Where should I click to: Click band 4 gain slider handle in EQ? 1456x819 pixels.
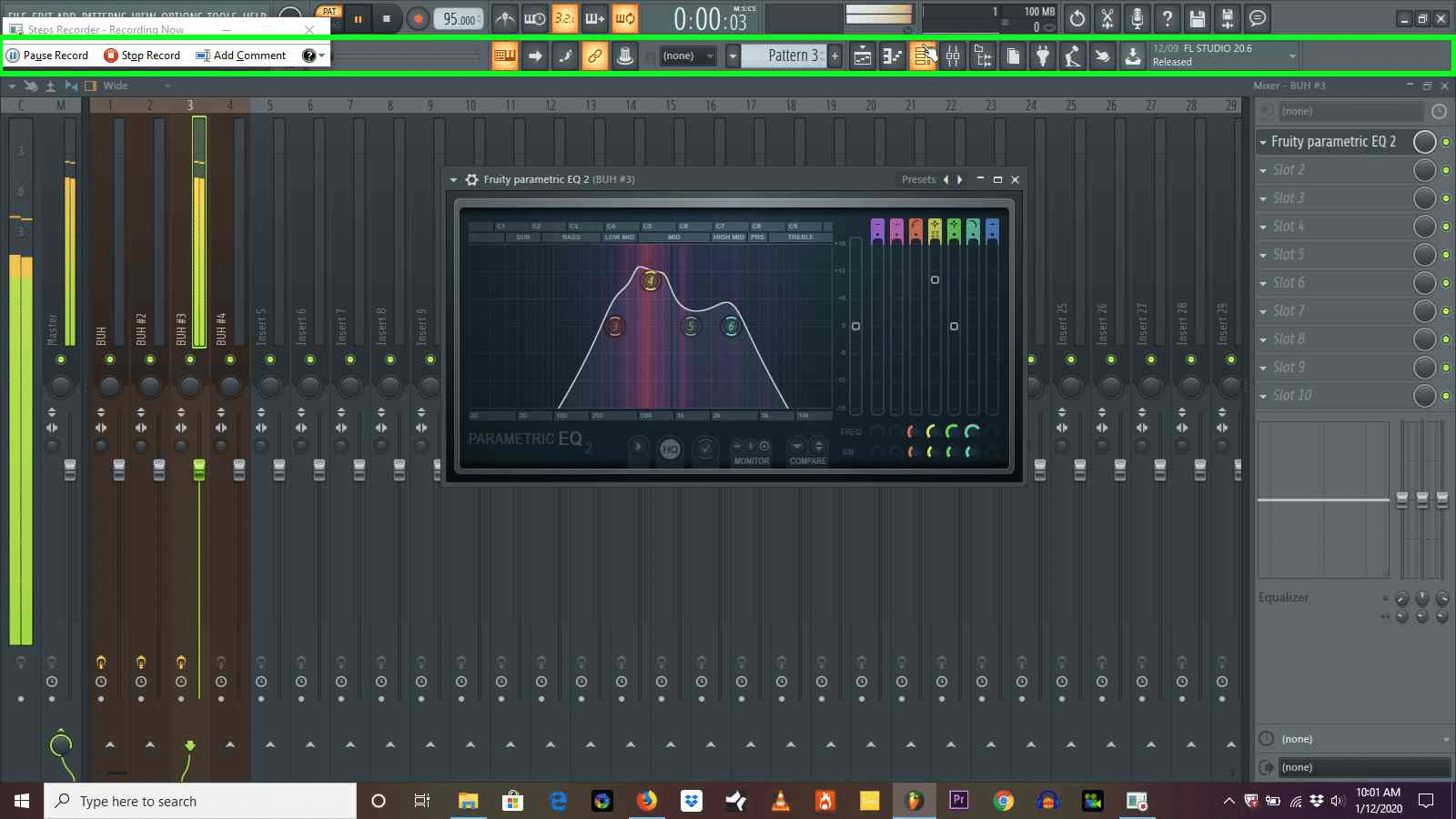tap(935, 280)
